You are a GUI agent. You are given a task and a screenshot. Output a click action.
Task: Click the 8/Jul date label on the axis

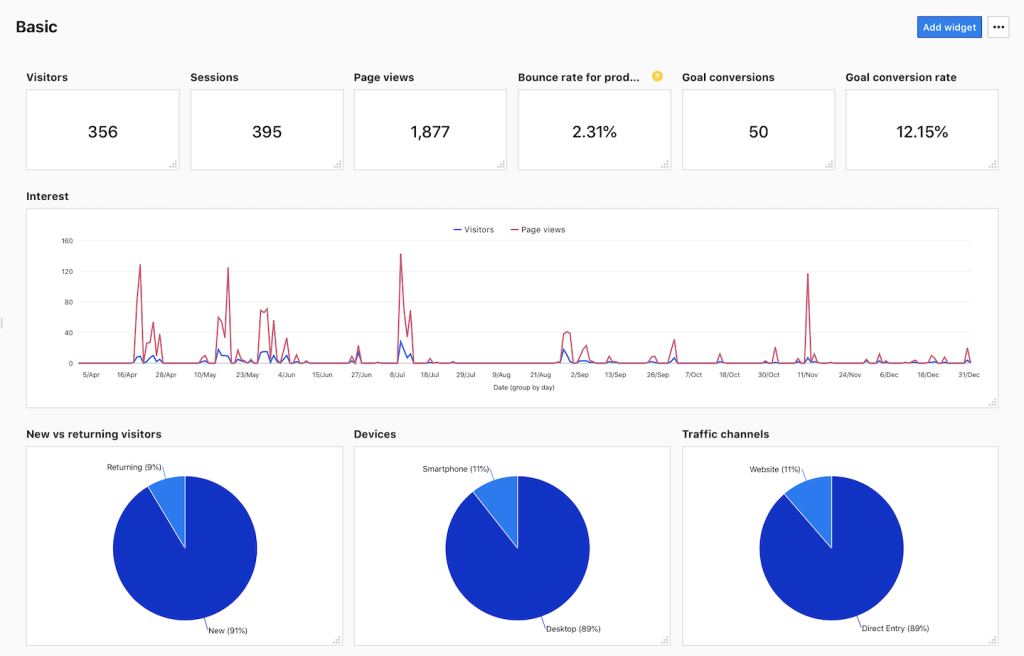point(397,375)
